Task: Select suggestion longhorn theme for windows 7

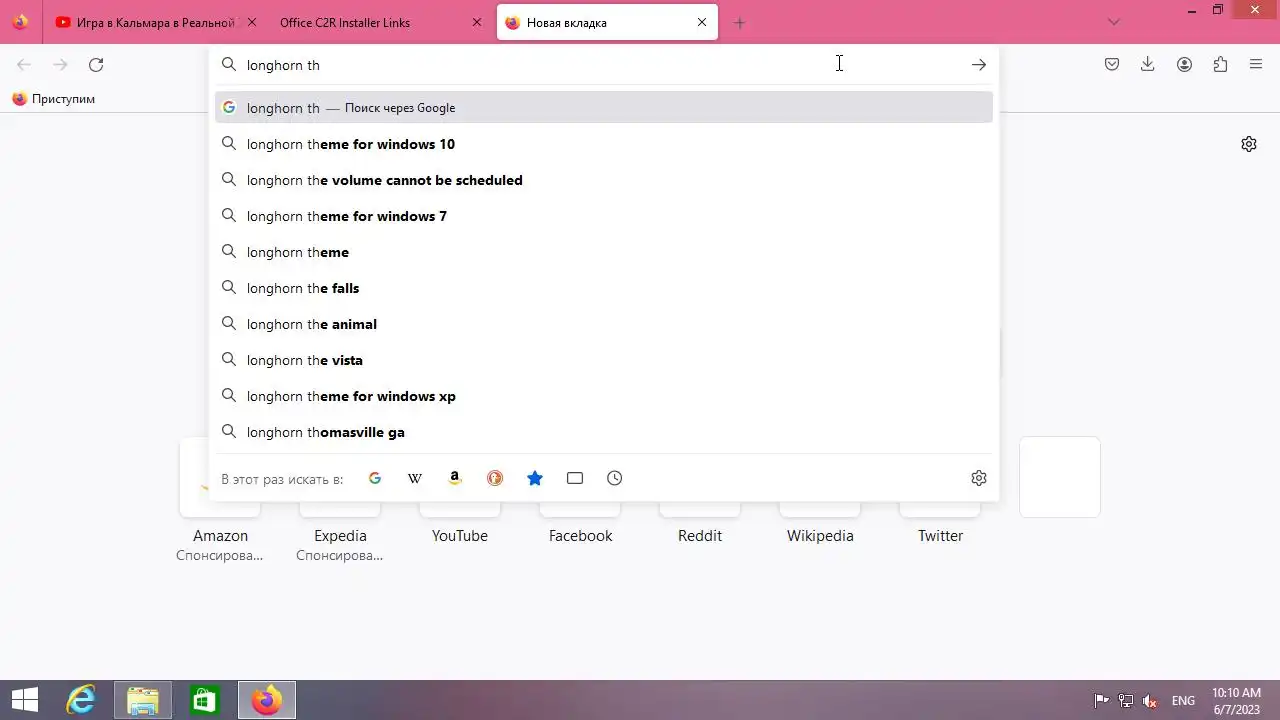Action: point(604,216)
